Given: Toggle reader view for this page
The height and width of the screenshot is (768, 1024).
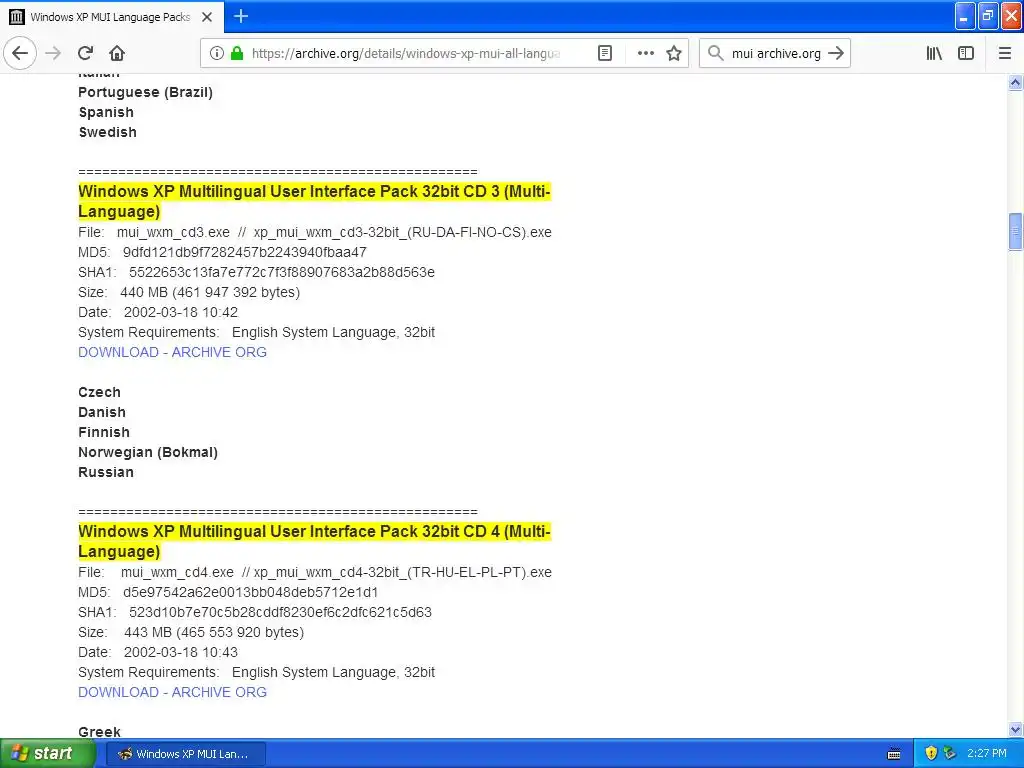Looking at the screenshot, I should [x=605, y=53].
